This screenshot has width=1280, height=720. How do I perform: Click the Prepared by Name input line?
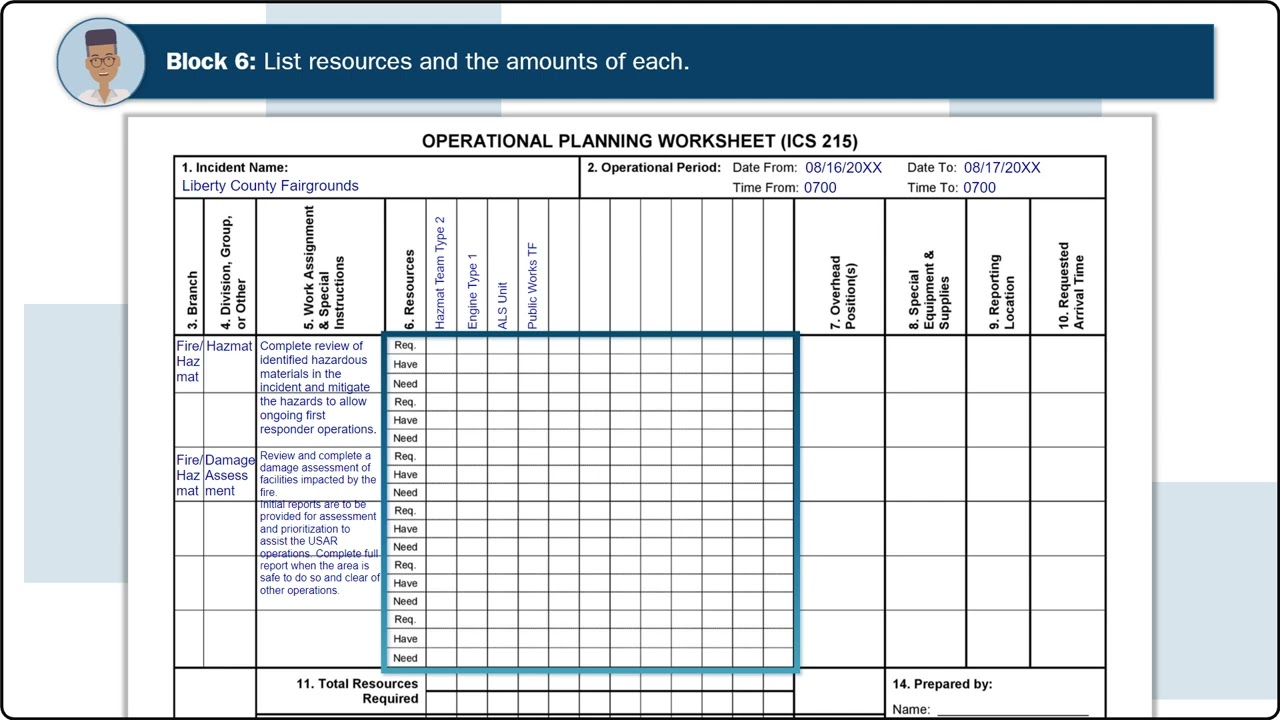[x=1012, y=711]
